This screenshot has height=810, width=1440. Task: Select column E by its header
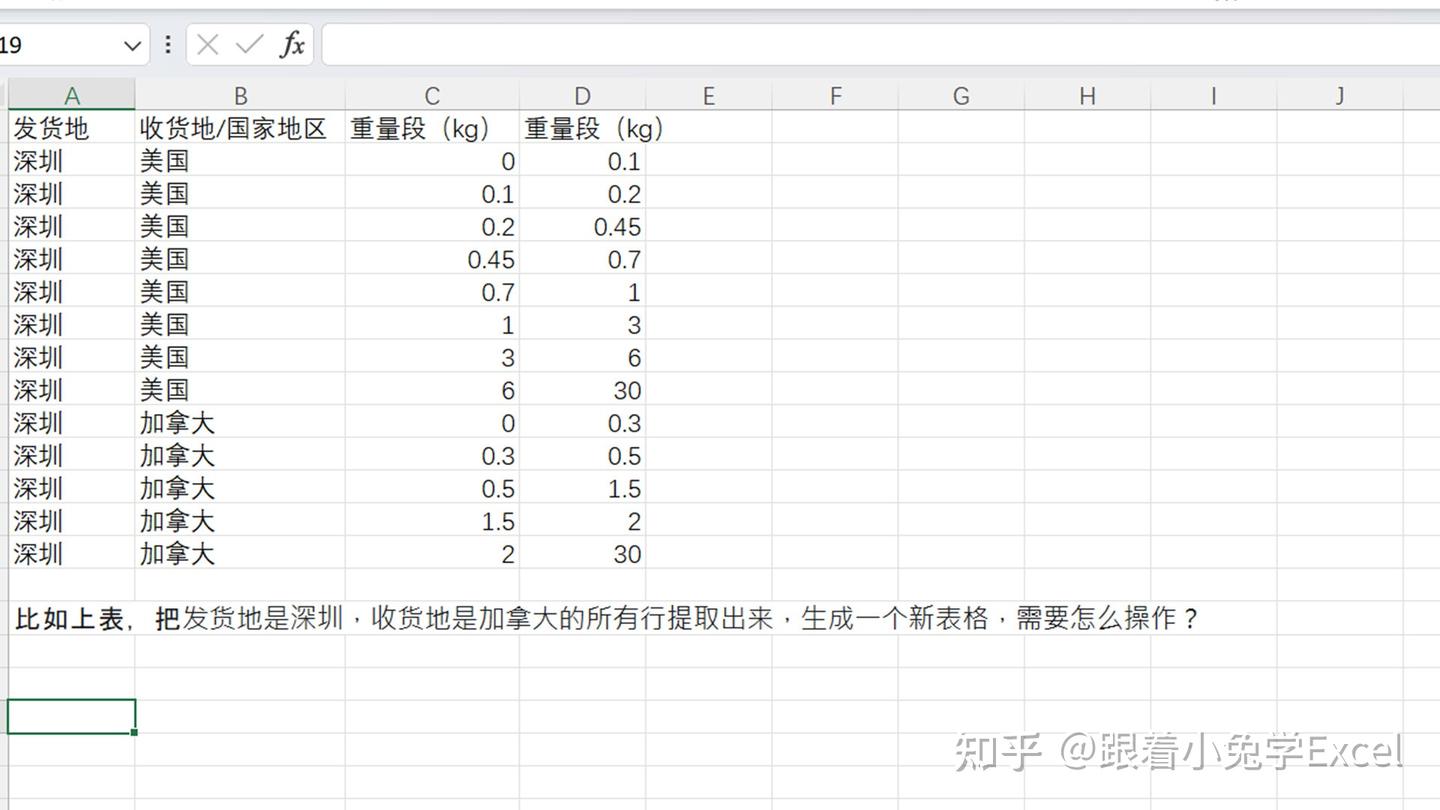pyautogui.click(x=708, y=95)
